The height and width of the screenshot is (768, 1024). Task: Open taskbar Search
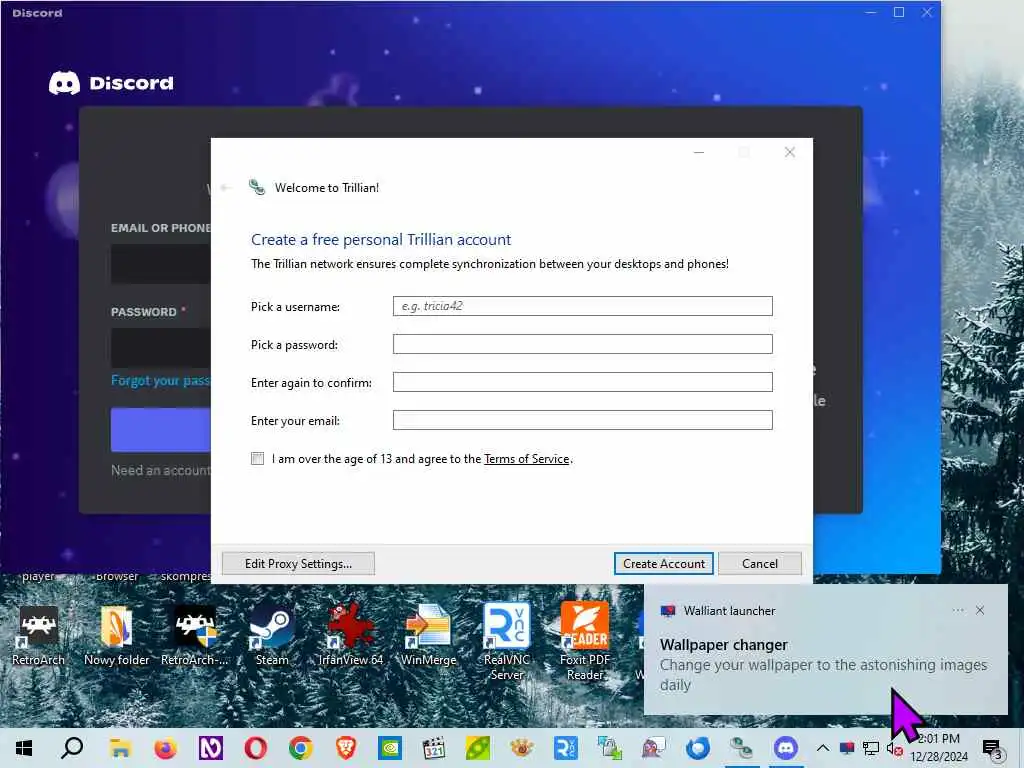(72, 748)
